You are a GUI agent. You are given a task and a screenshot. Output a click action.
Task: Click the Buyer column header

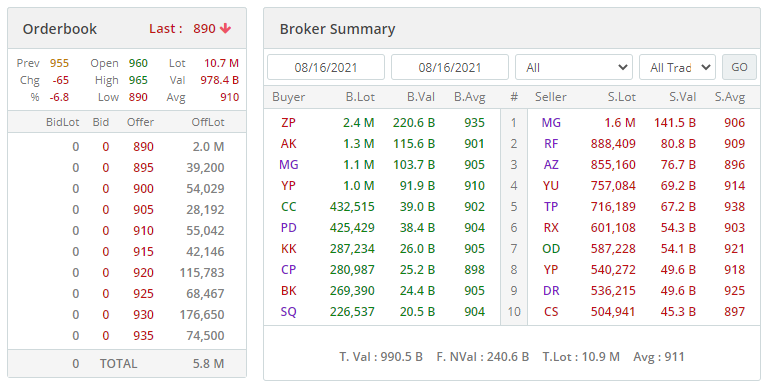point(289,97)
